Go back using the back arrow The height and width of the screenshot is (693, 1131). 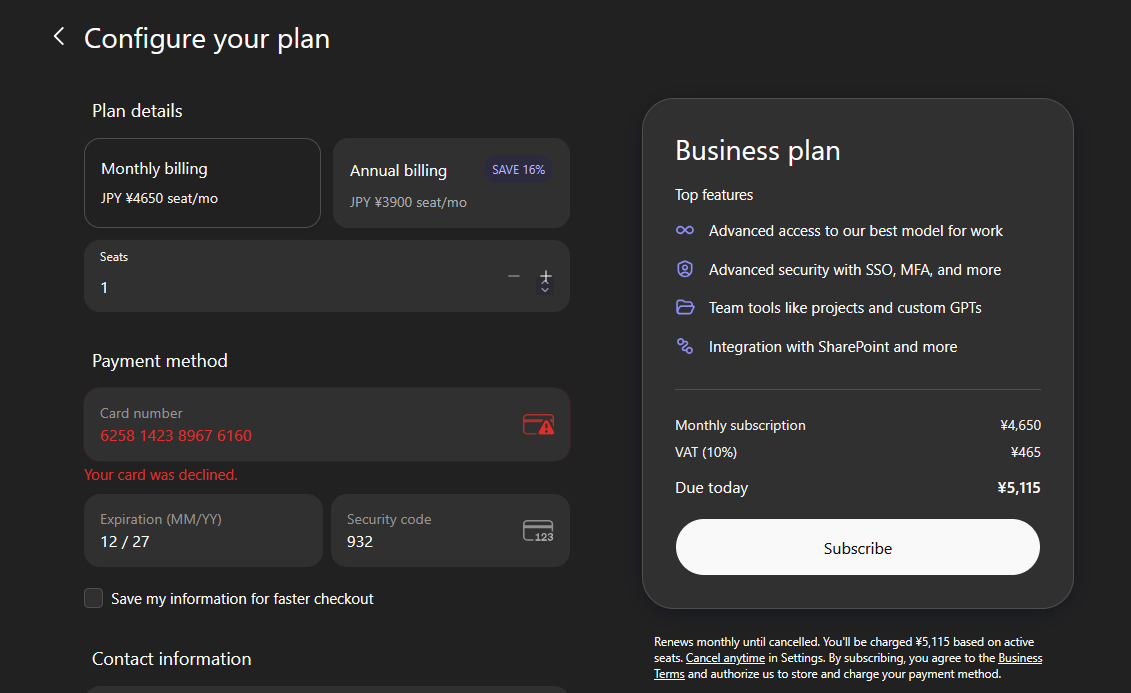coord(59,37)
